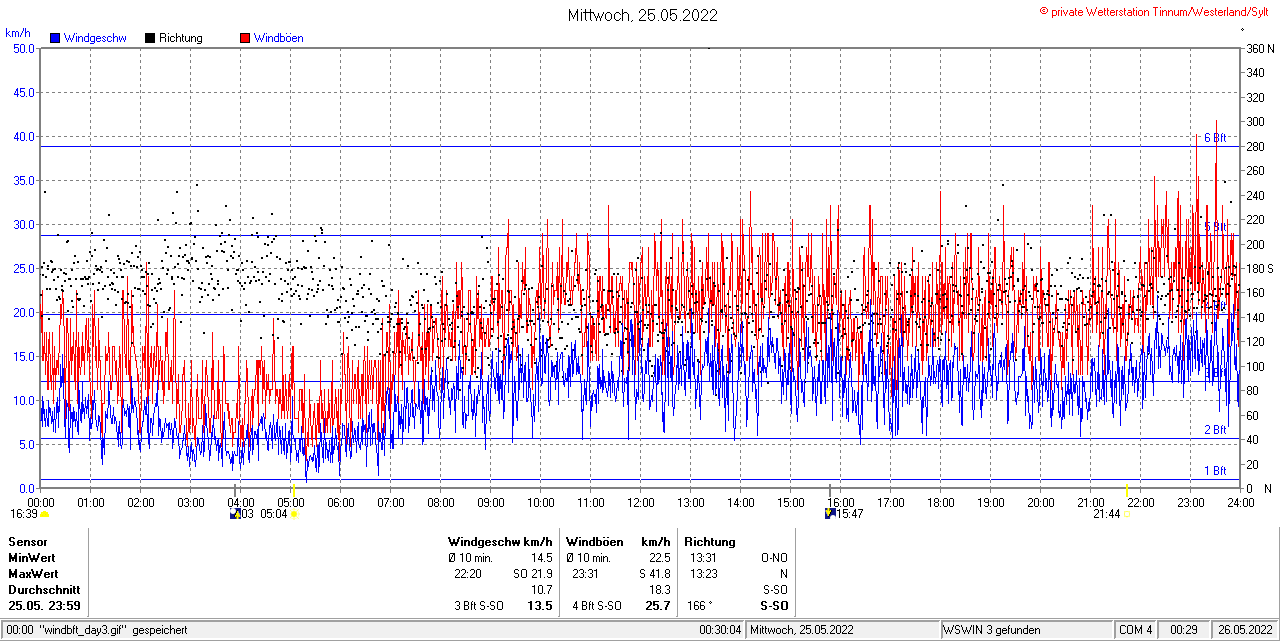
Task: Click the status bar date Mittwoch, 25.05.2022
Action: coord(802,630)
